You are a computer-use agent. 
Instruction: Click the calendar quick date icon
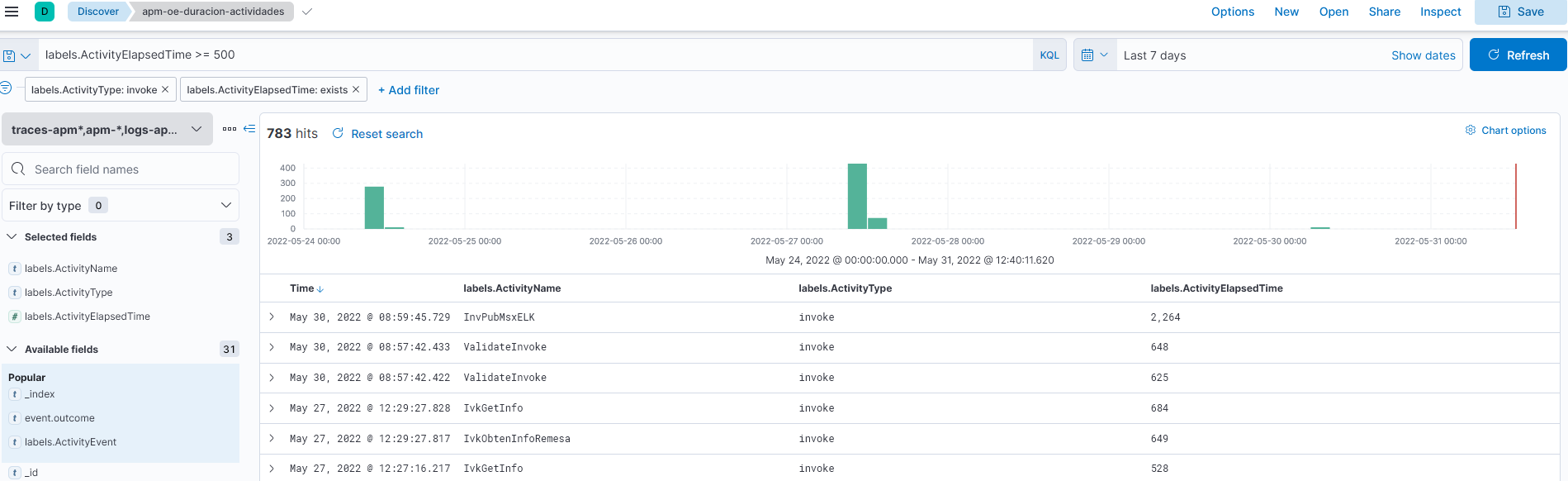tap(1095, 55)
